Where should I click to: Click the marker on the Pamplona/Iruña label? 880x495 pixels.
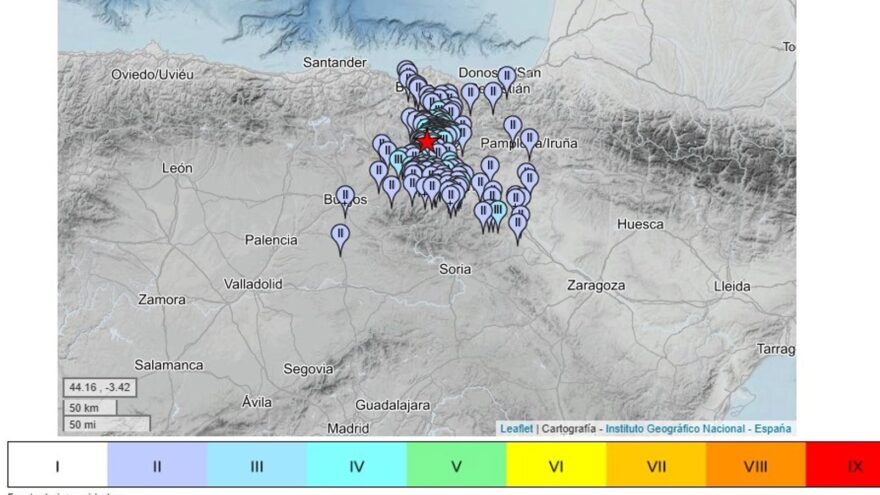pos(529,139)
